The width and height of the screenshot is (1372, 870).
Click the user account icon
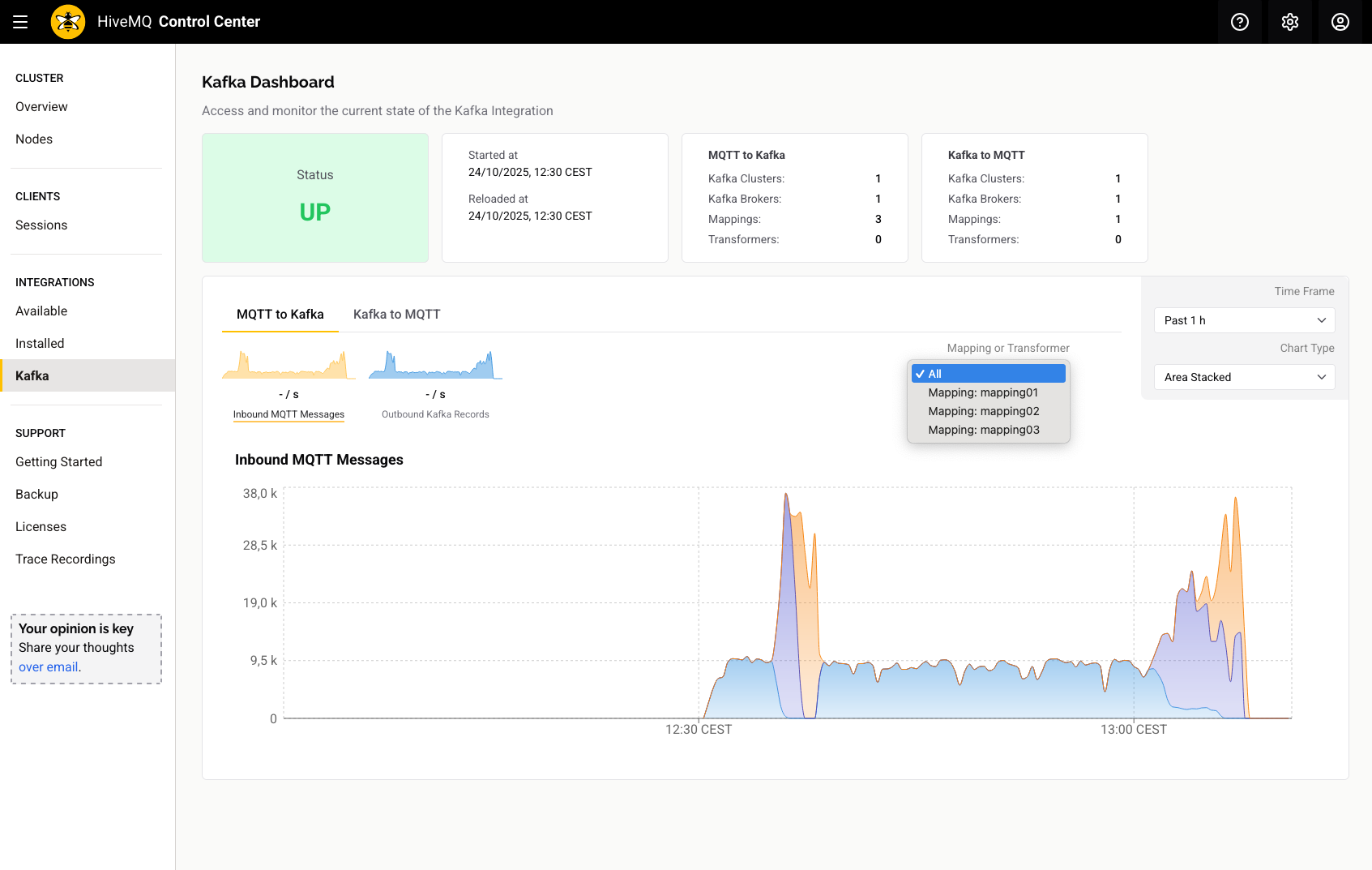tap(1340, 22)
